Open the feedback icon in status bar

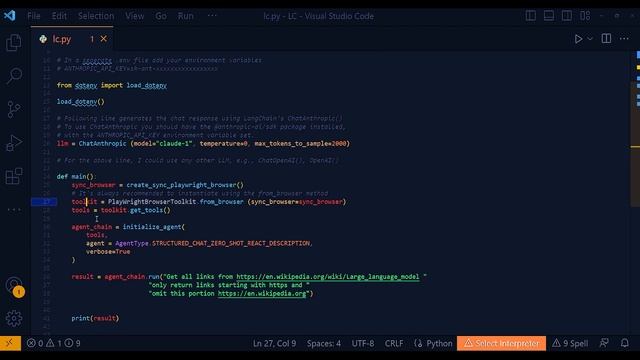pos(604,343)
